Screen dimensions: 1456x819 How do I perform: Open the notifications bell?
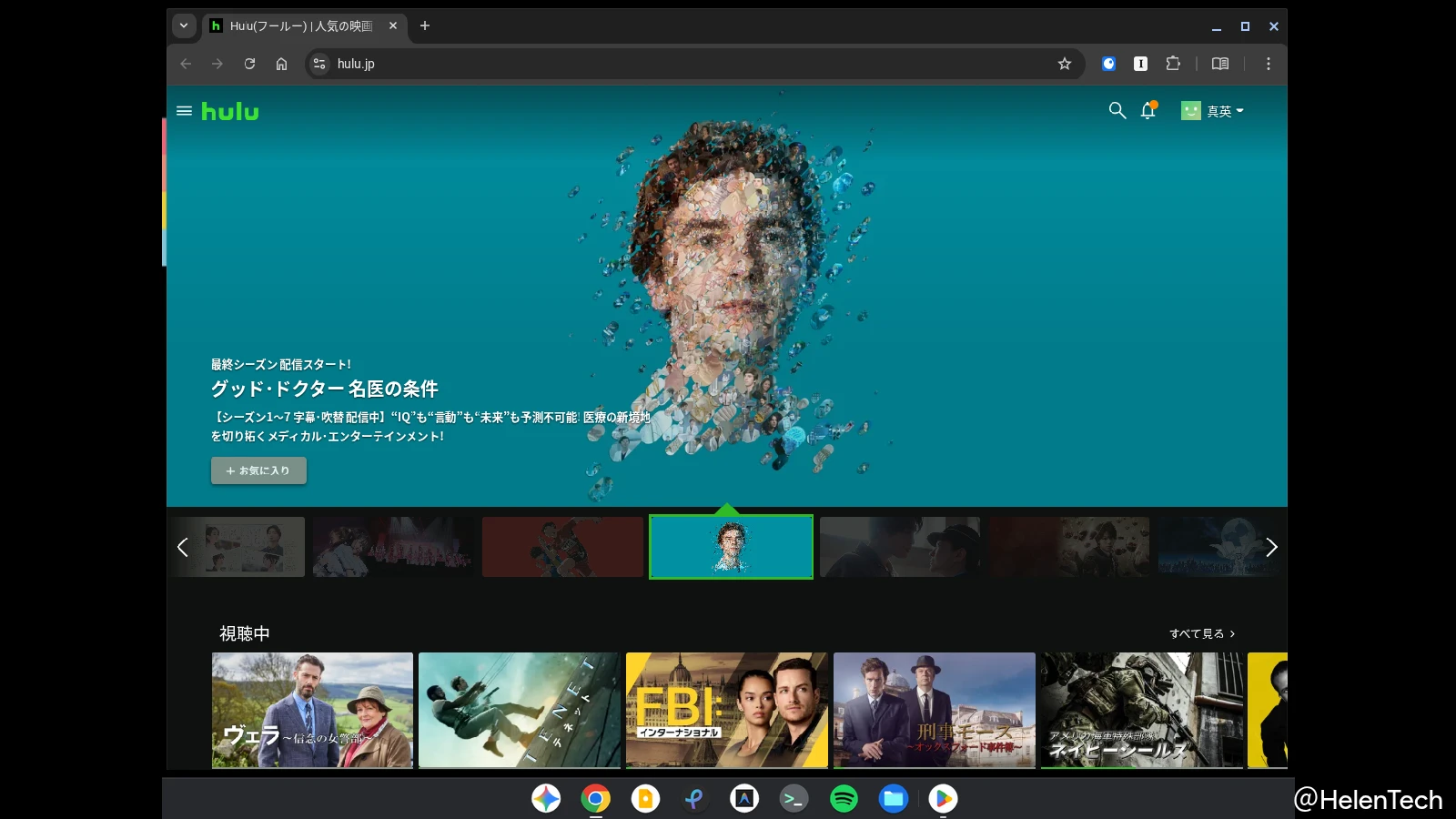point(1148,111)
